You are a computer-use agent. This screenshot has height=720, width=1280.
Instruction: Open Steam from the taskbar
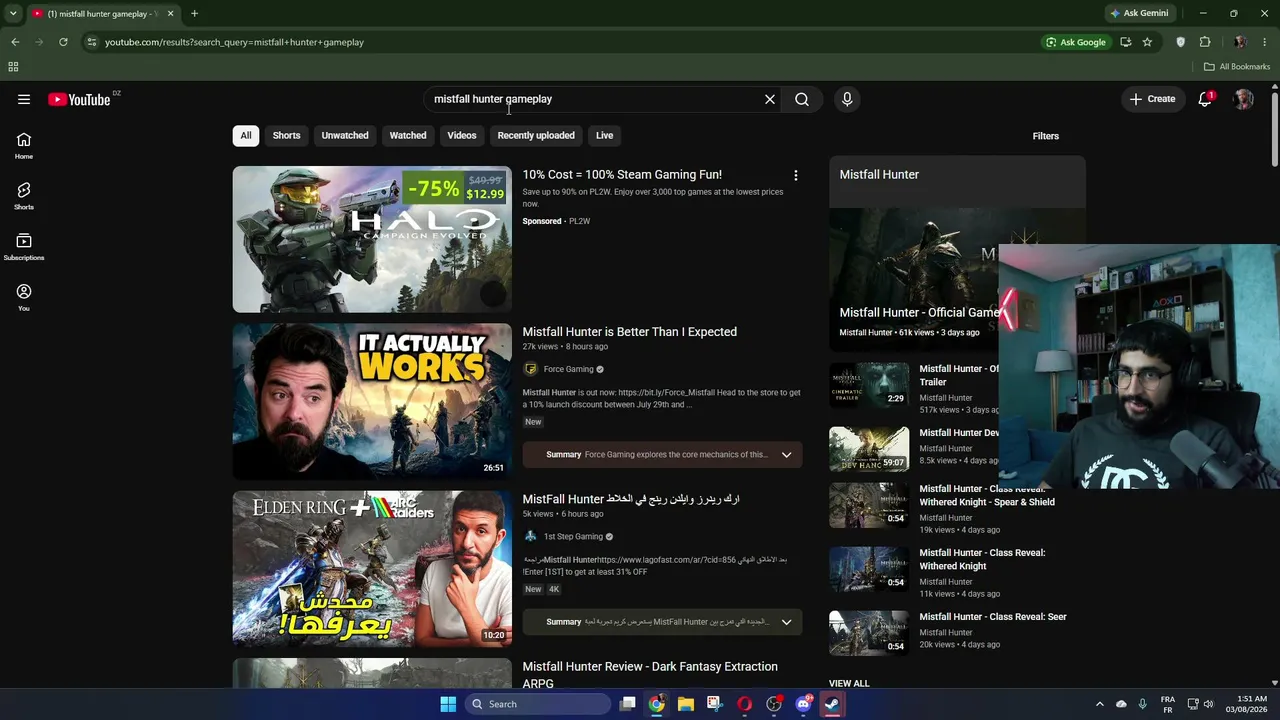coord(832,704)
